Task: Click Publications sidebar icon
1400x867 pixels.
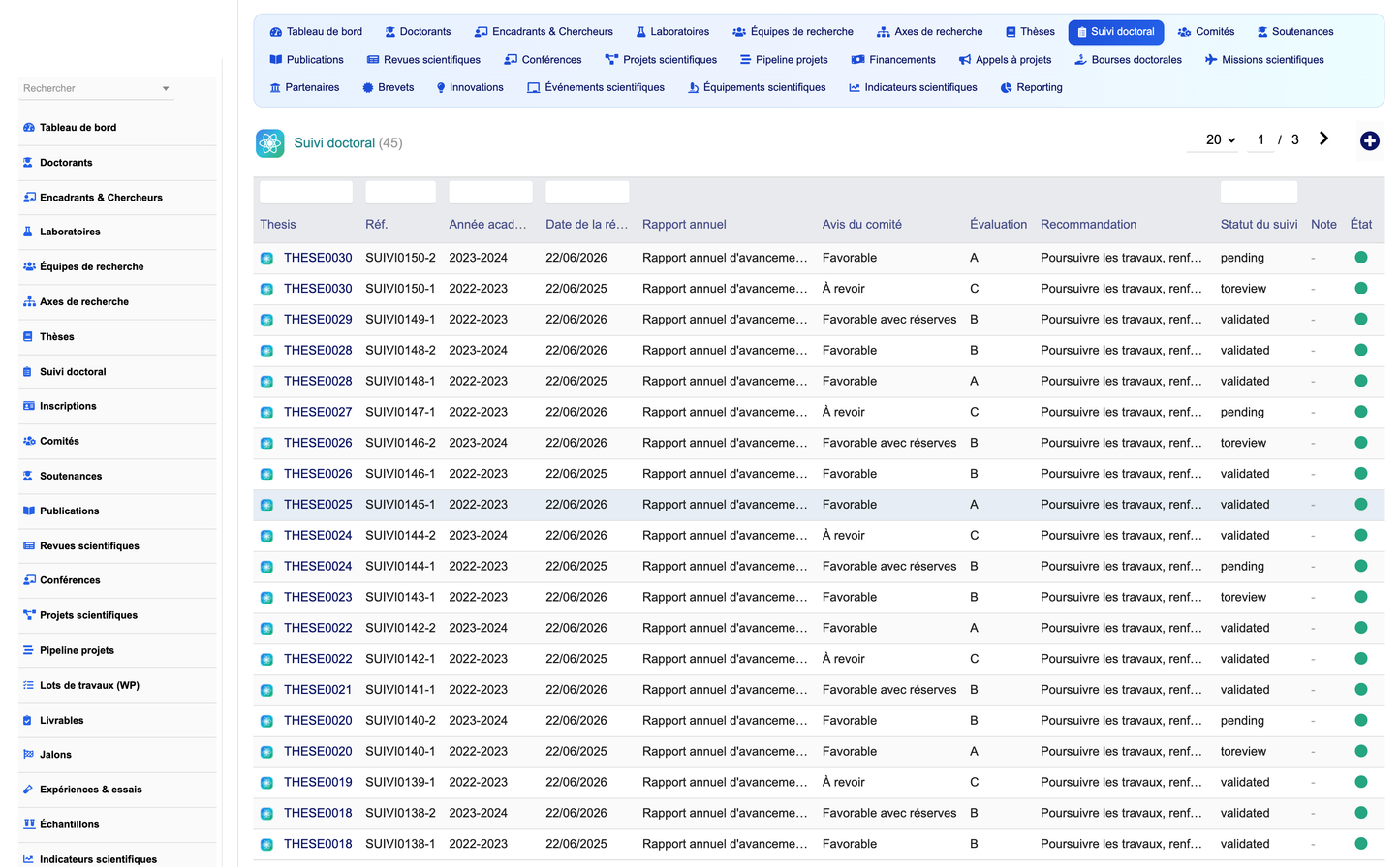Action: 29,511
